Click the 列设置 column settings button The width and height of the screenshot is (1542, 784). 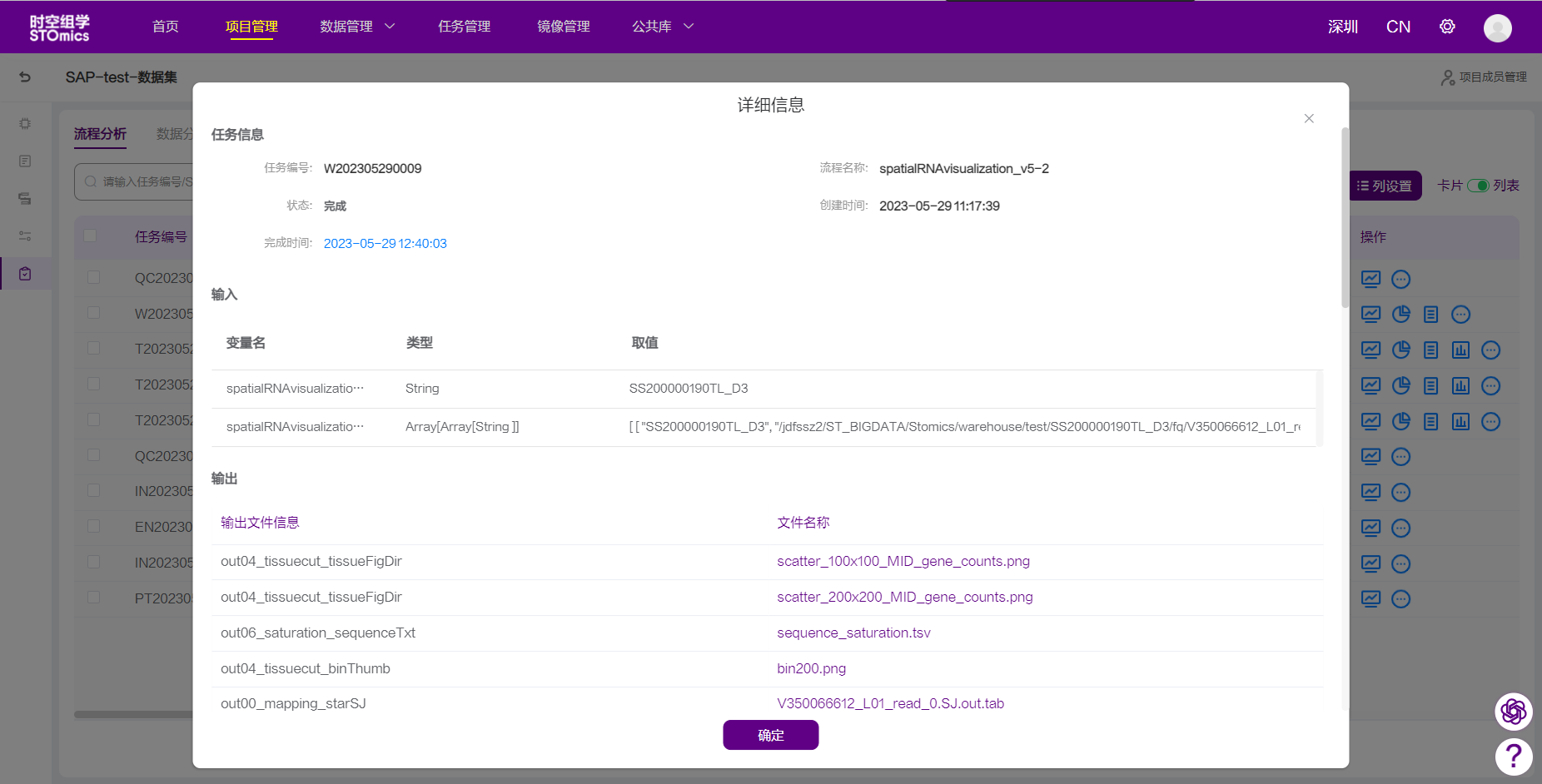1385,186
